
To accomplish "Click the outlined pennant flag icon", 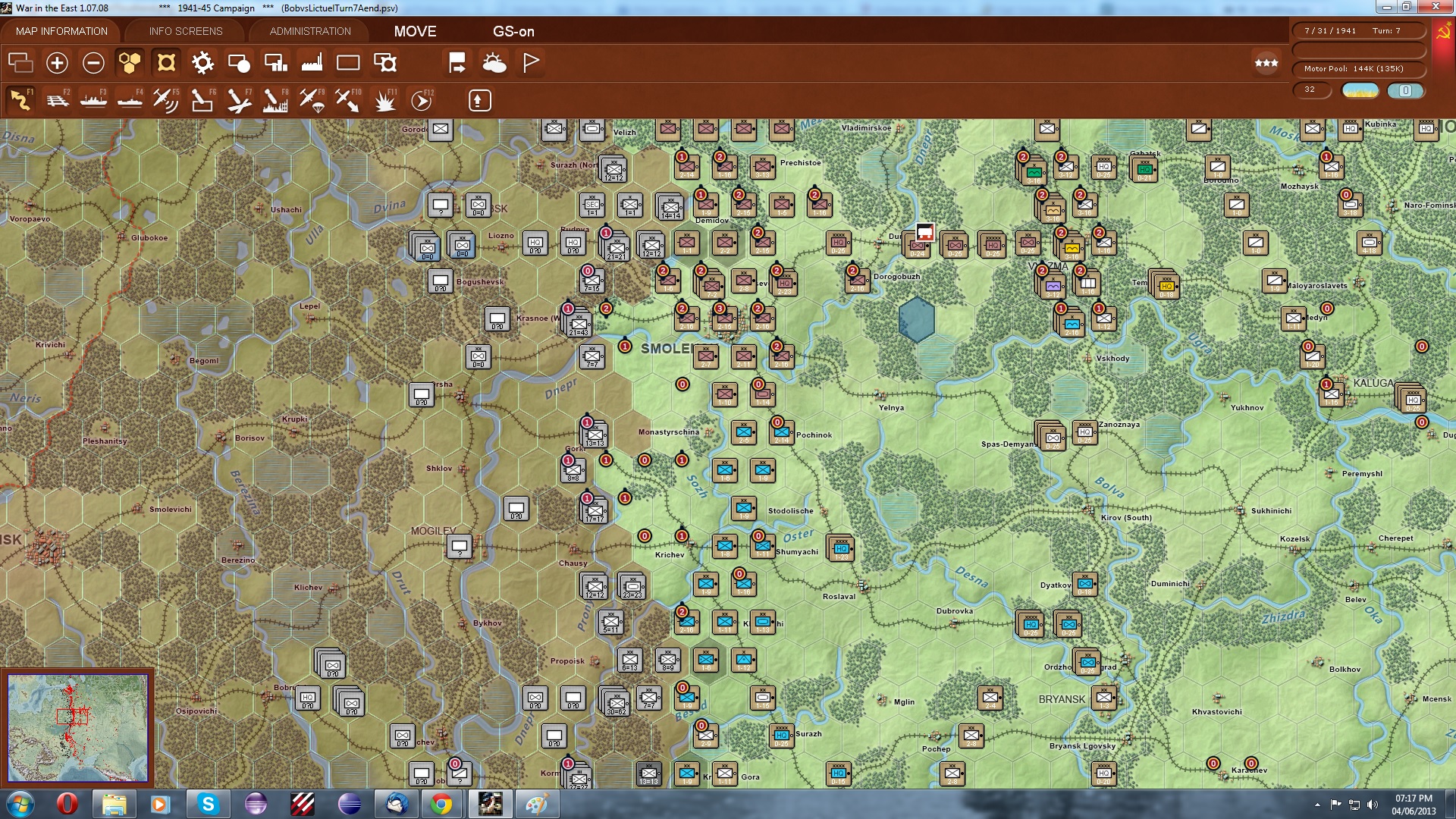I will 531,62.
